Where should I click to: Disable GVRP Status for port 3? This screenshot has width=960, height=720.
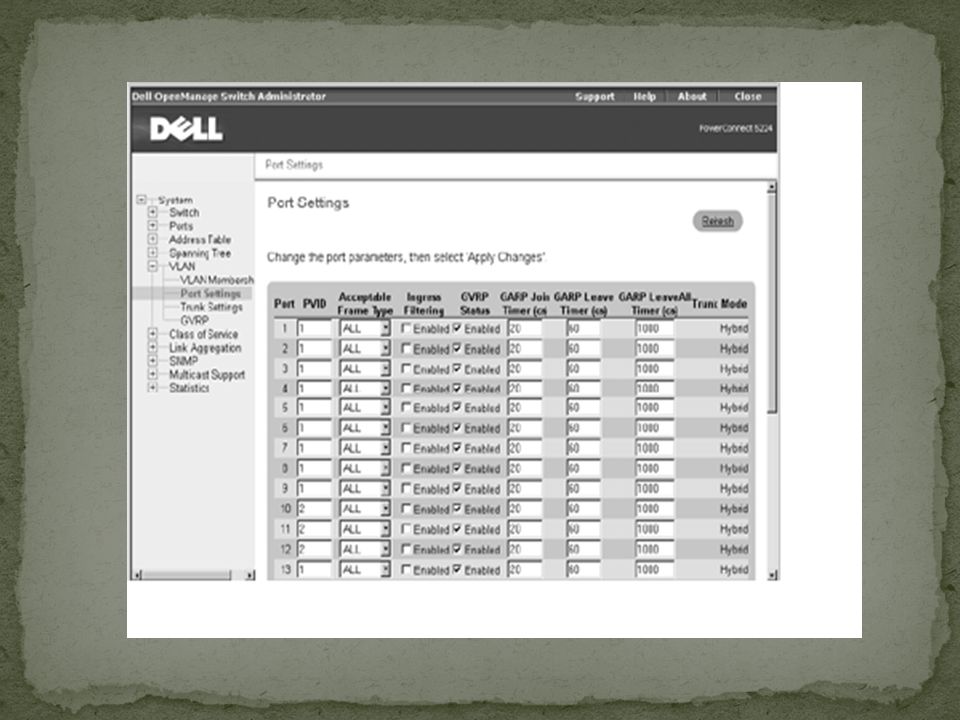(x=457, y=369)
